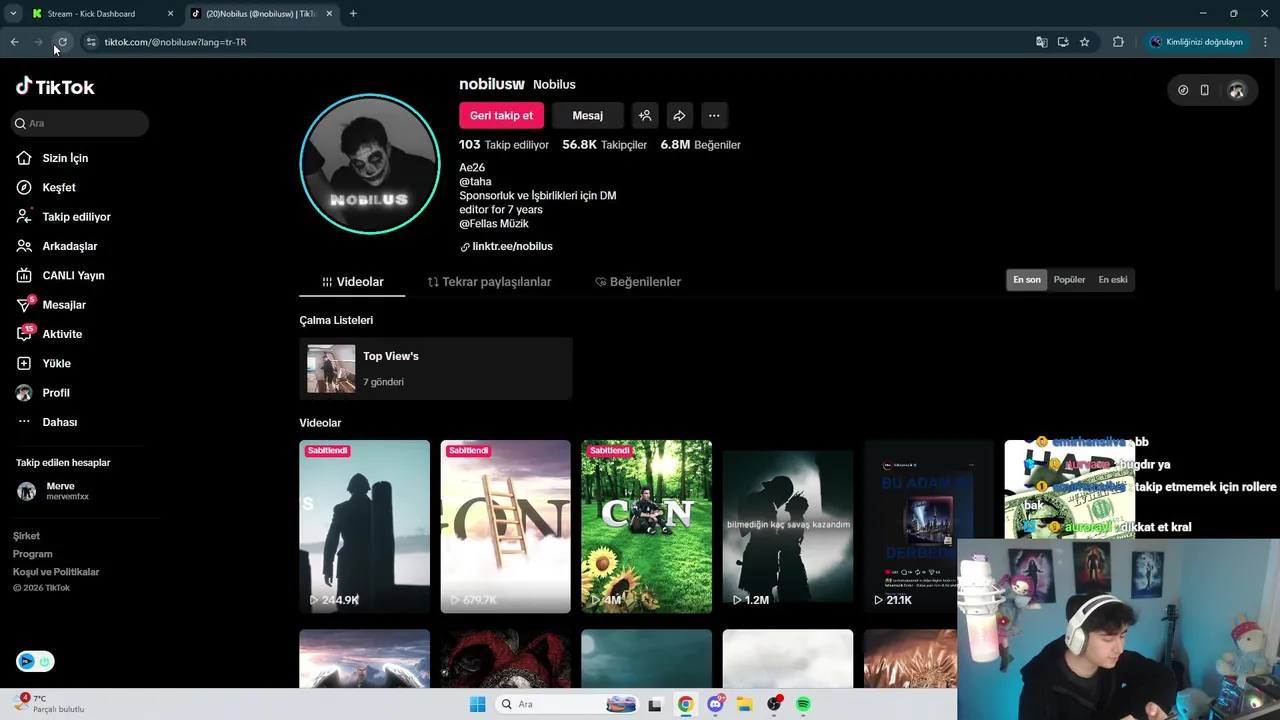The width and height of the screenshot is (1280, 720).
Task: Open Aktivite notifications
Action: coord(49,334)
